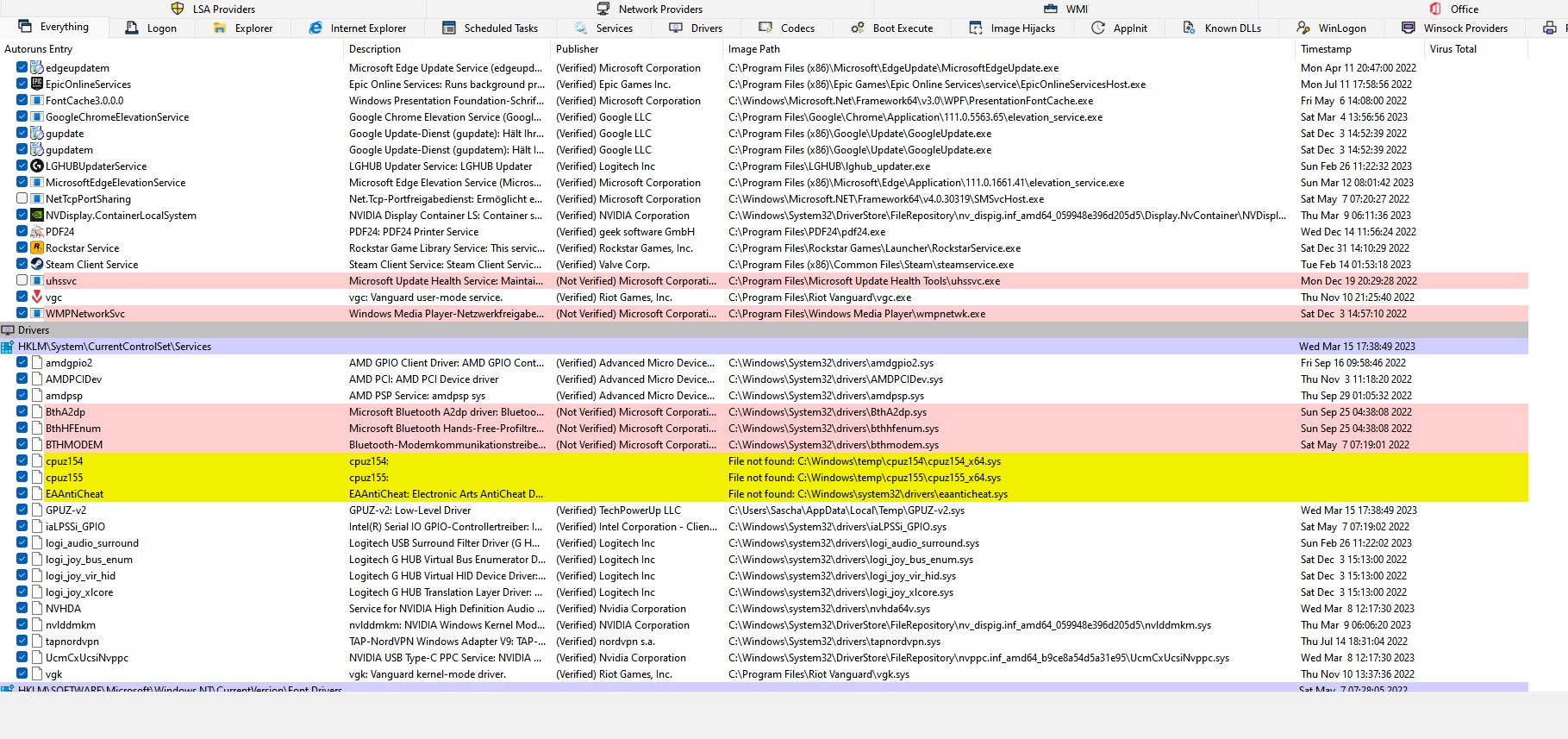This screenshot has height=739, width=1568.
Task: Click the LGHUBUpdaterService Logitech icon
Action: 37,166
